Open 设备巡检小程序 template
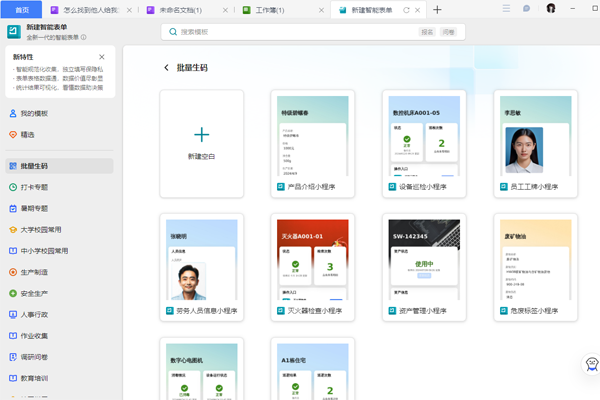600x400 pixels. (424, 143)
